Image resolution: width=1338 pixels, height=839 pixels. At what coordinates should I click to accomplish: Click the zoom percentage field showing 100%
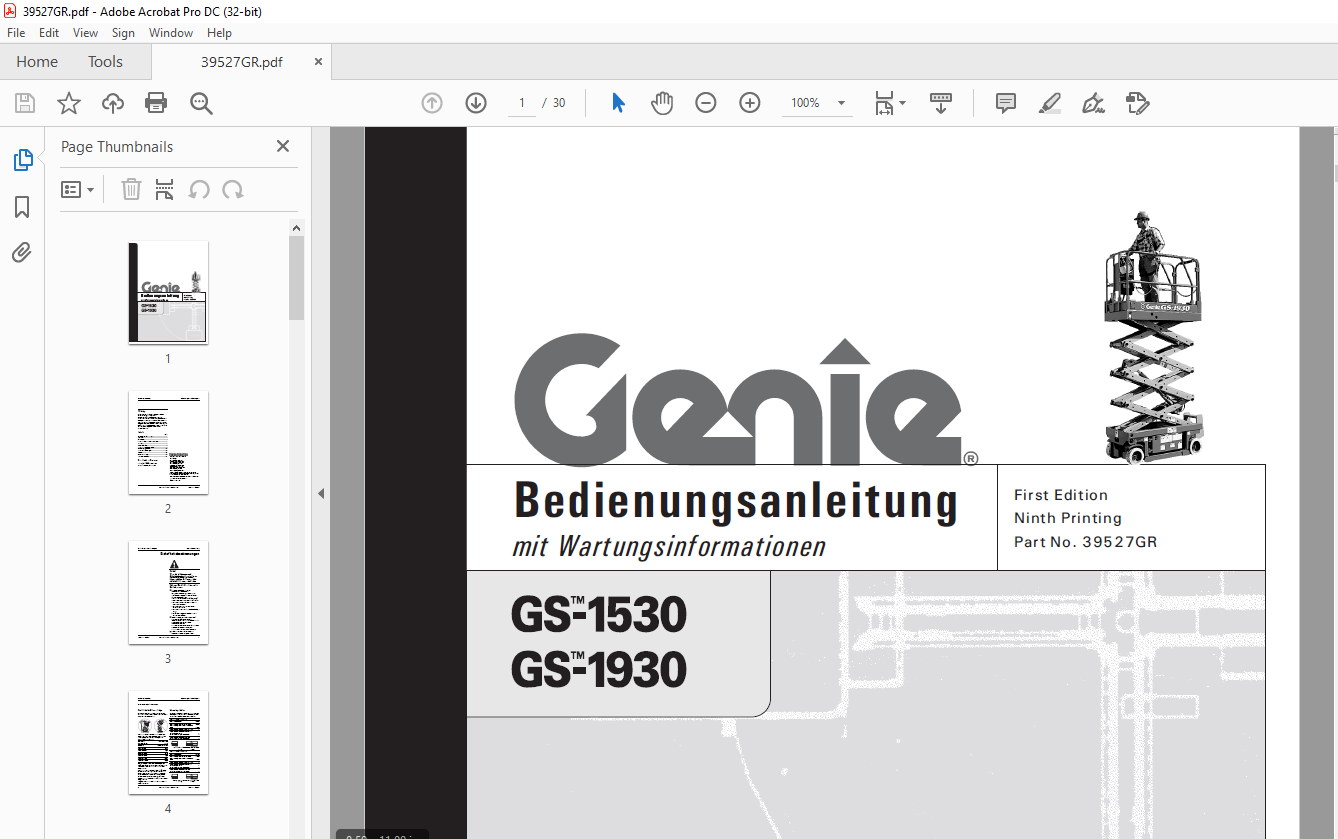(x=806, y=103)
